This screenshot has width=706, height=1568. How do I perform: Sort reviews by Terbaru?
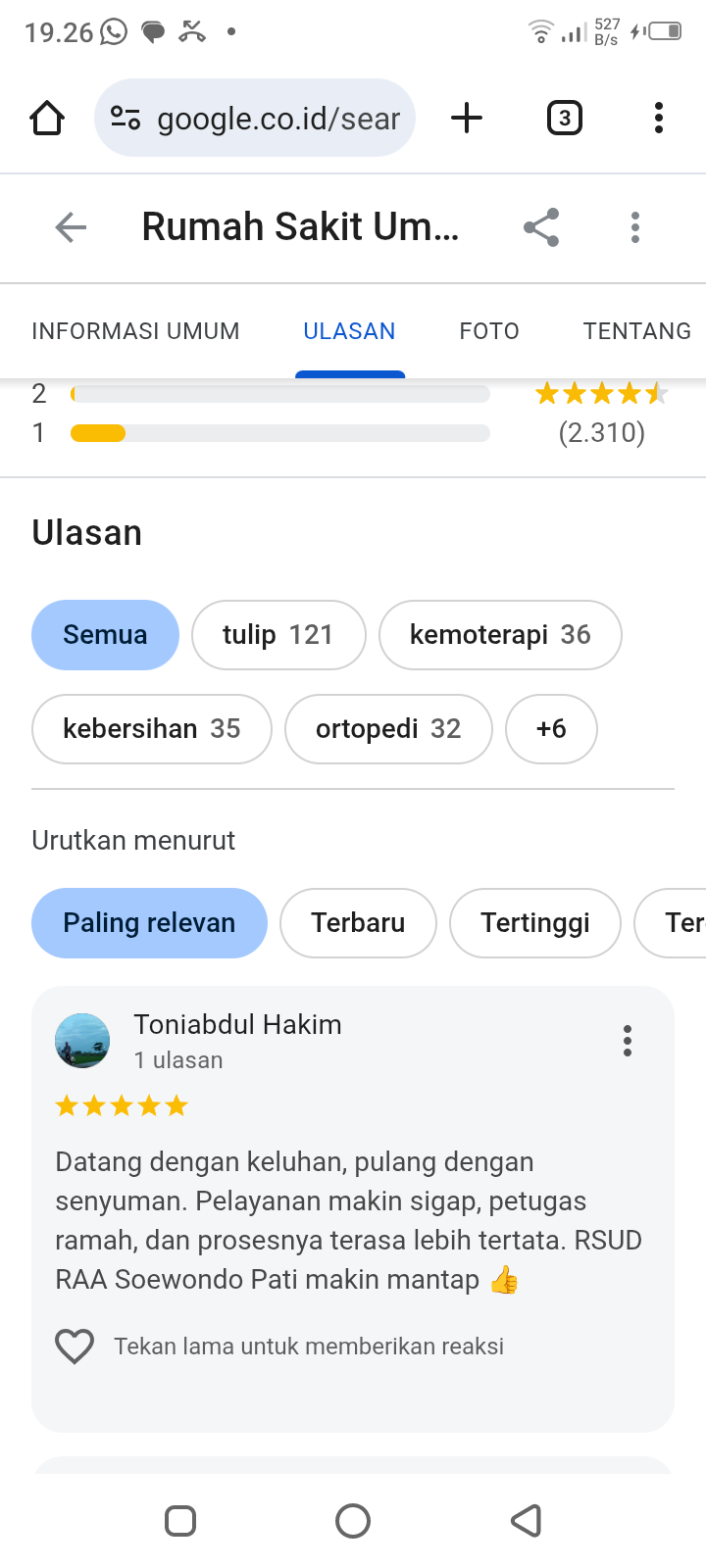click(358, 923)
